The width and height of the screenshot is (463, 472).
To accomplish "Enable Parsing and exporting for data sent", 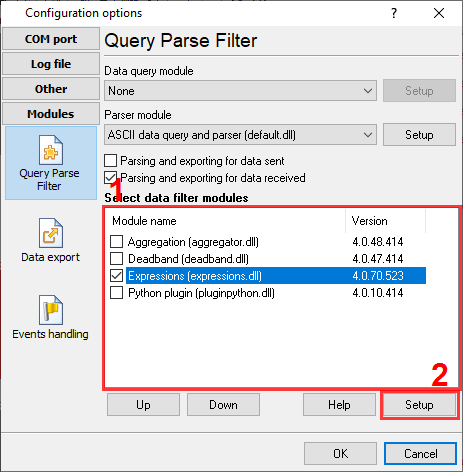I will coord(110,161).
